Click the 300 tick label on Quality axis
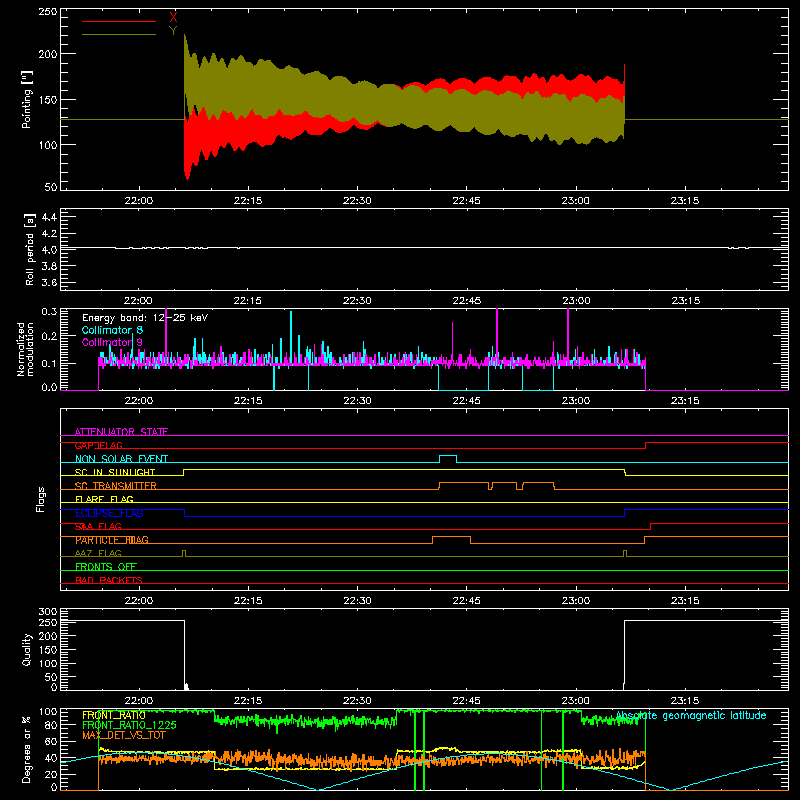800x800 pixels. pos(47,612)
